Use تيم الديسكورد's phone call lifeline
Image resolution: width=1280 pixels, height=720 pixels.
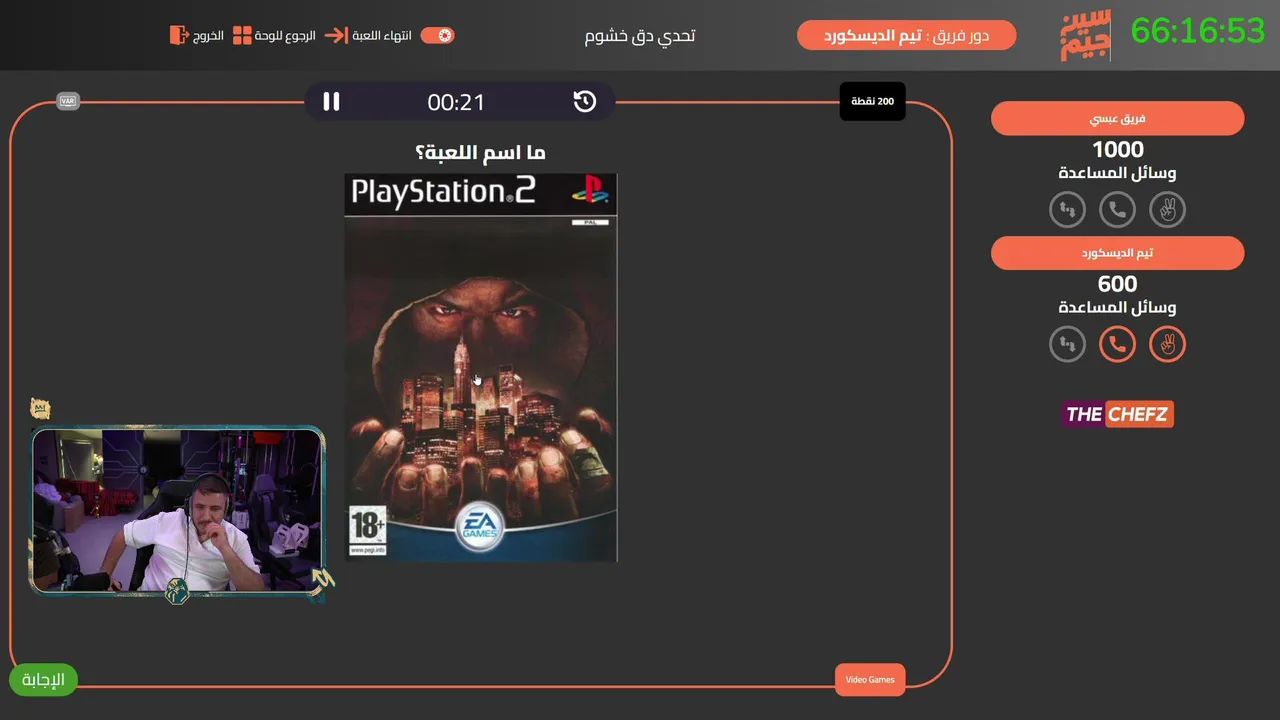[x=1117, y=344]
